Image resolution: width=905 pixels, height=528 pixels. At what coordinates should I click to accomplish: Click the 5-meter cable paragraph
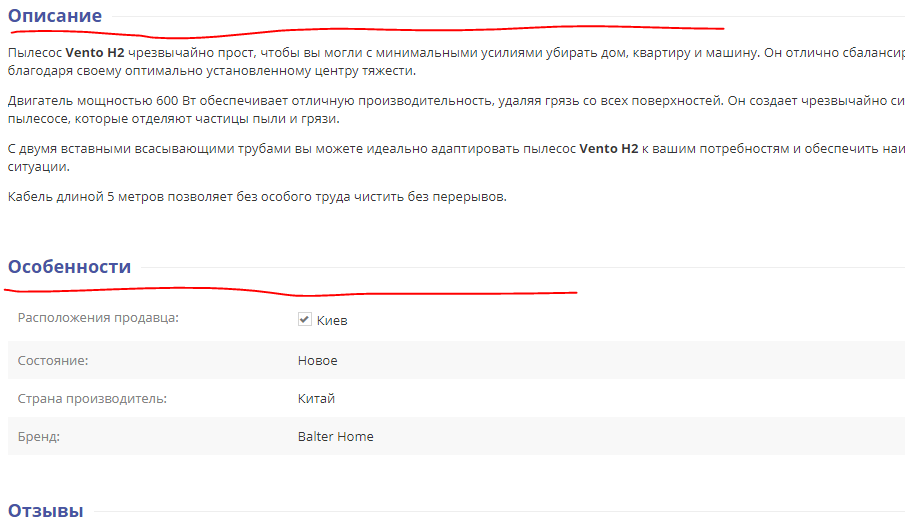(x=257, y=197)
